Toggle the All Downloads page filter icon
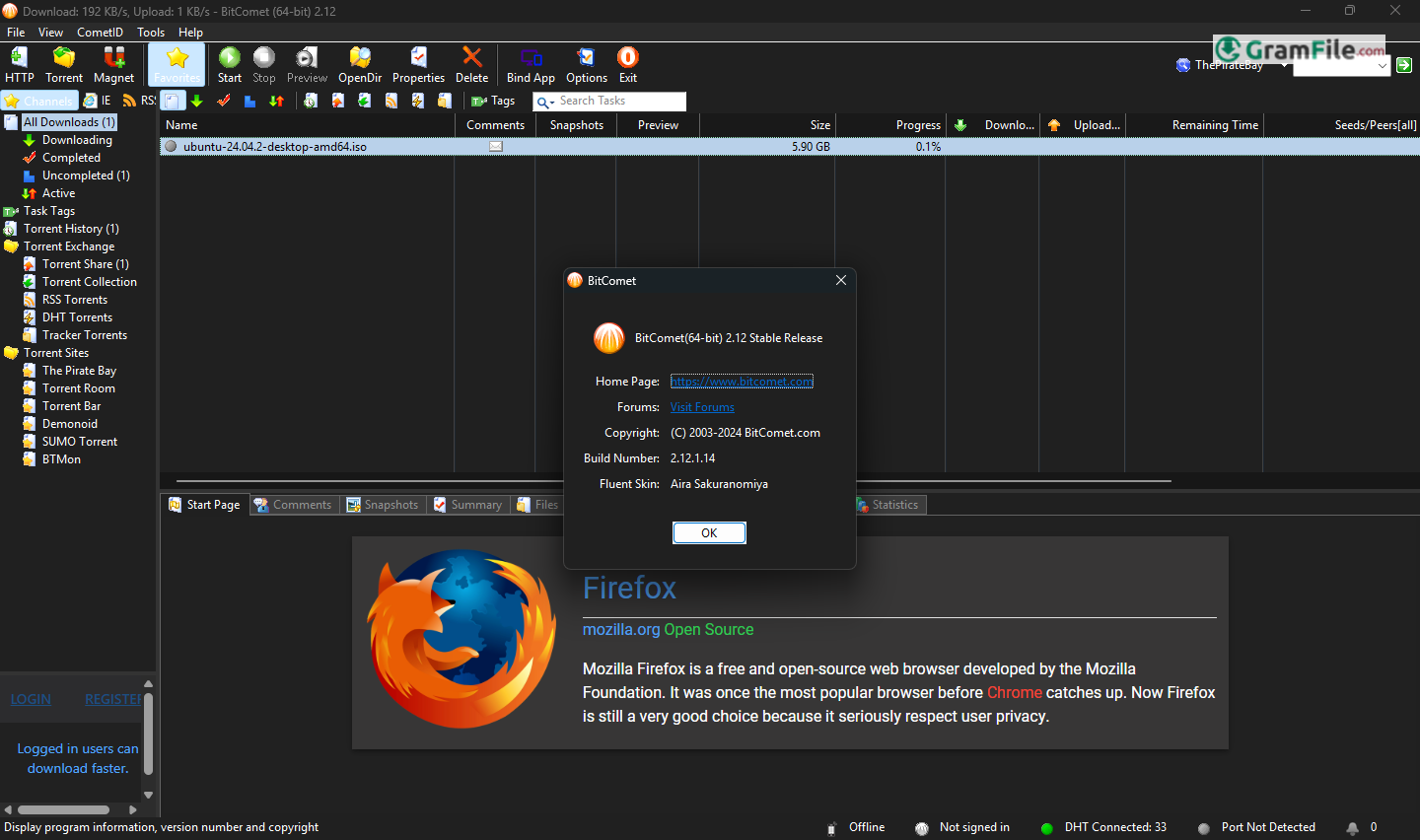Viewport: 1420px width, 840px height. point(173,101)
